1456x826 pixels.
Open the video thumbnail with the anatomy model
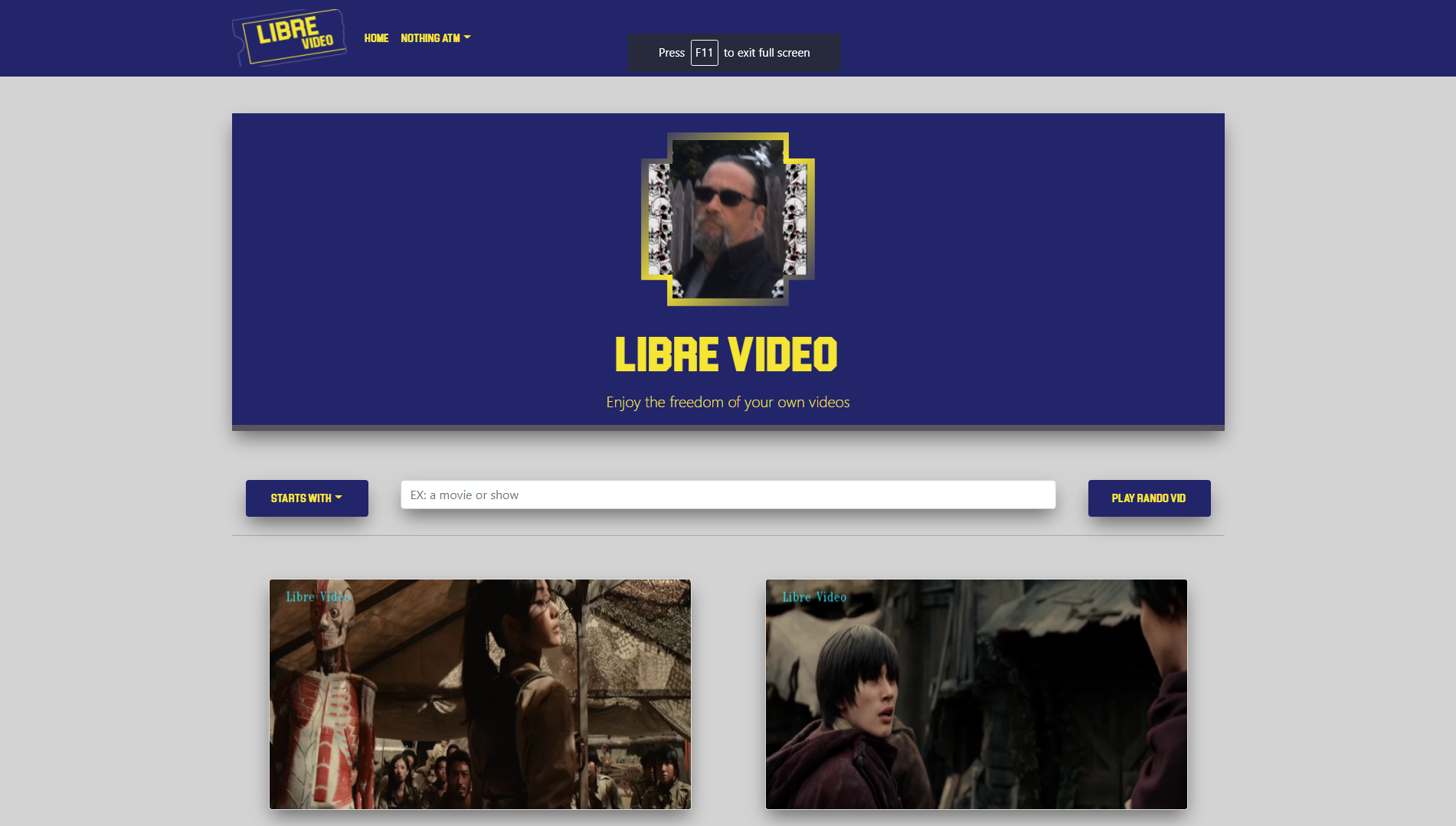(480, 694)
